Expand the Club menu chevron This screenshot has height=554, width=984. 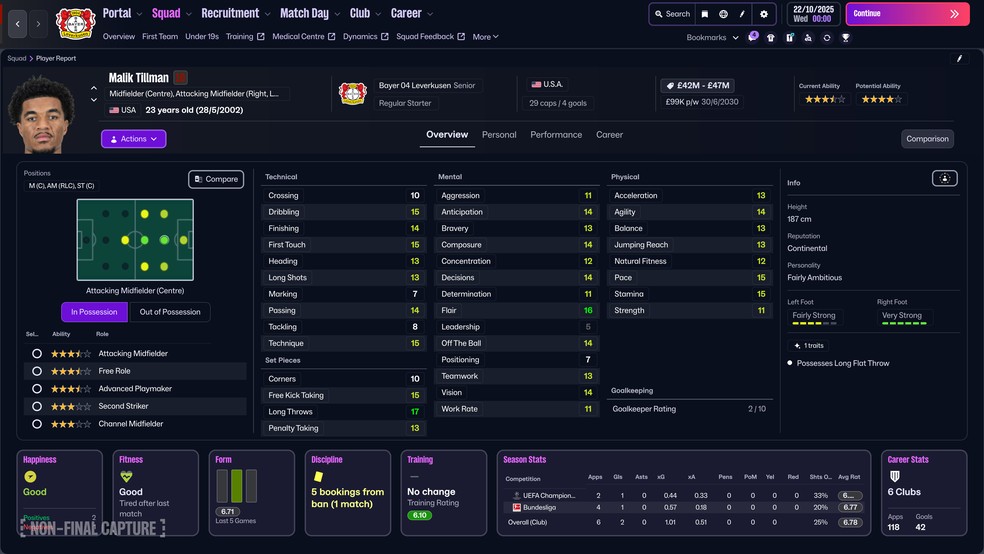pyautogui.click(x=378, y=14)
